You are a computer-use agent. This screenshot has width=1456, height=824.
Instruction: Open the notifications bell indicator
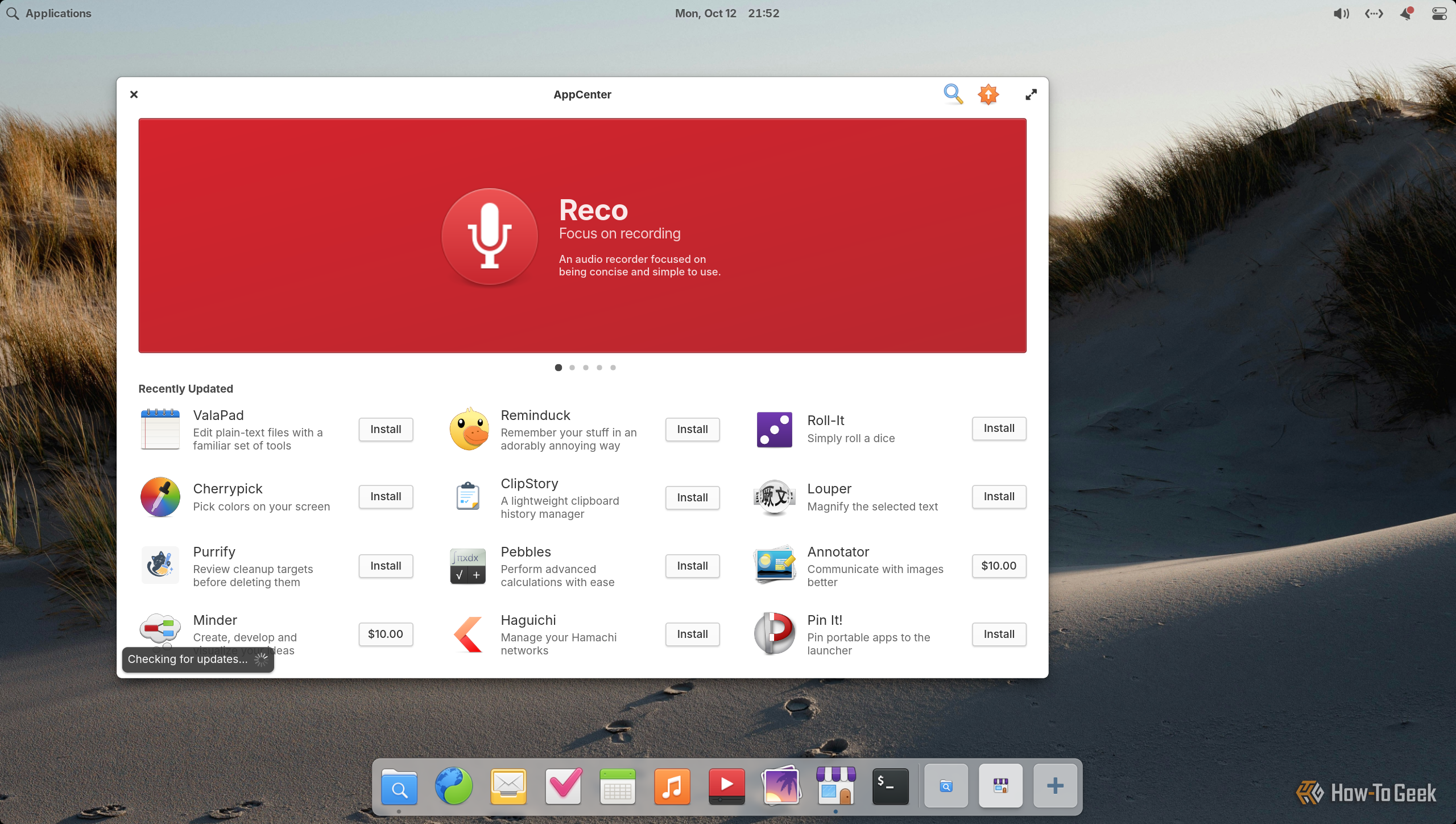point(1407,14)
